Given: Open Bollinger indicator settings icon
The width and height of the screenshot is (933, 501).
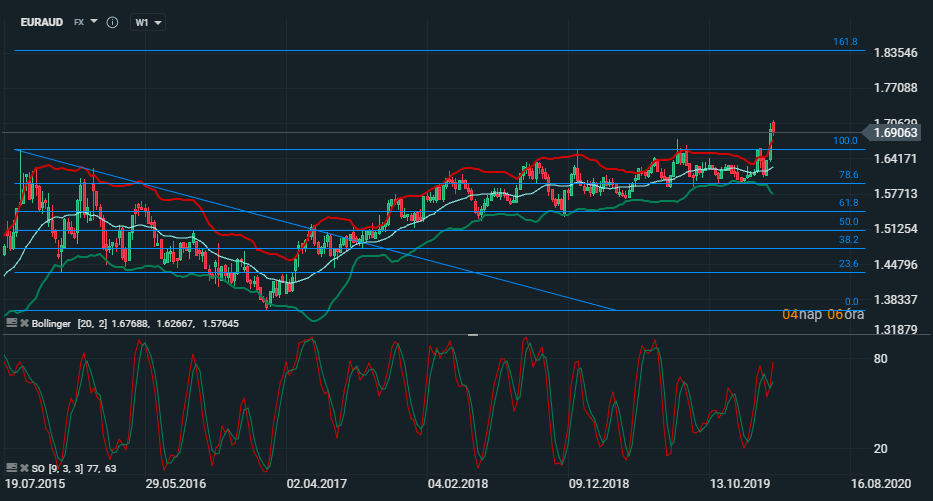Looking at the screenshot, I should 11,323.
